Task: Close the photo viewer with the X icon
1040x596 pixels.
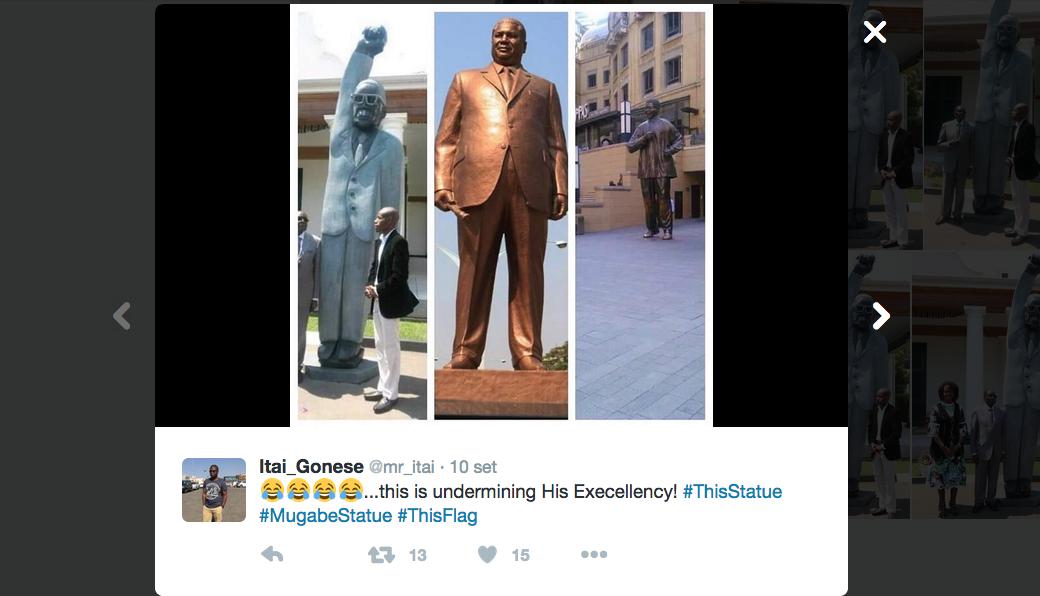Action: pos(875,32)
